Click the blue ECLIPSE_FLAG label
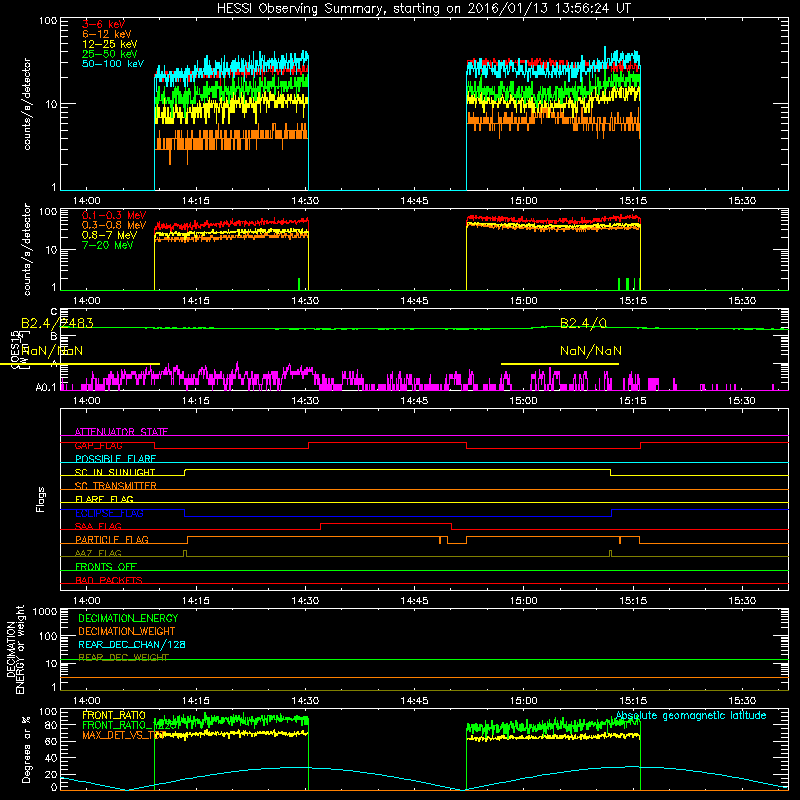 (x=109, y=513)
